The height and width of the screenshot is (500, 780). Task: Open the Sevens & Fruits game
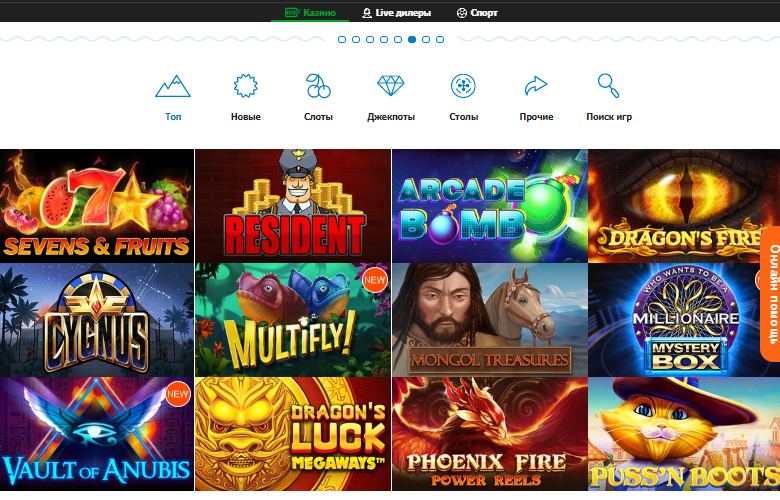point(97,206)
